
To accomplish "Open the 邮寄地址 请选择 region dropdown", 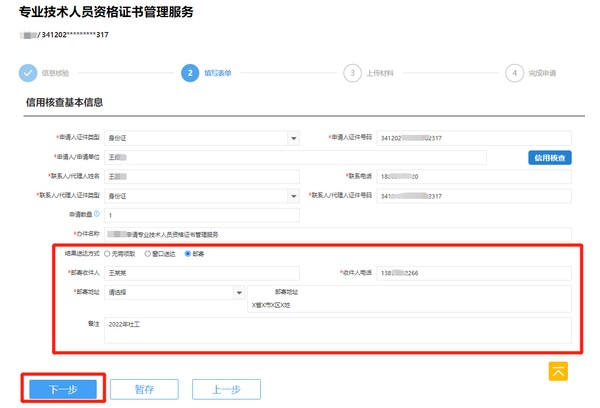I will point(238,293).
